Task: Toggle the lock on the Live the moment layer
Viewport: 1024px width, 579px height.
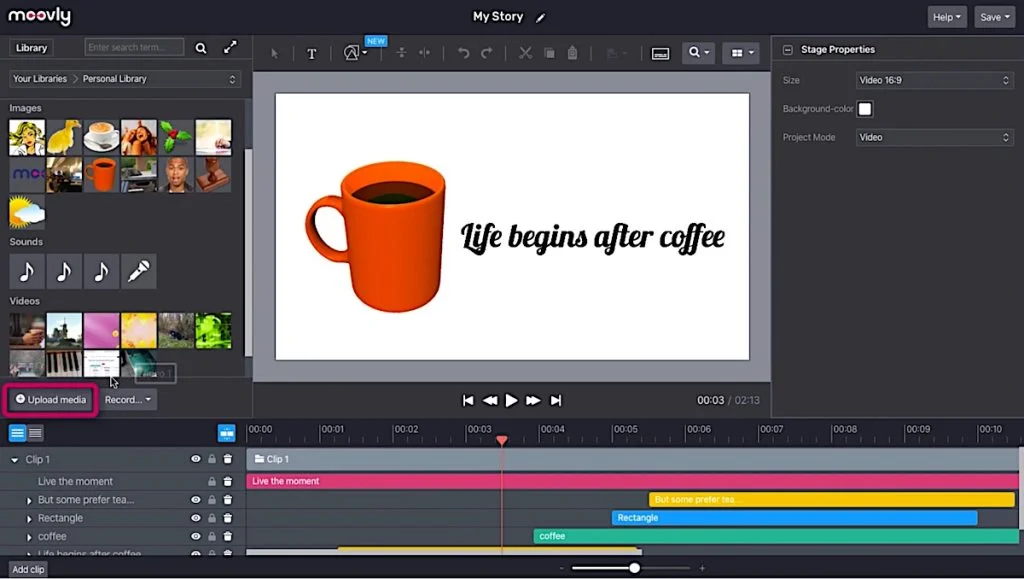Action: (x=211, y=481)
